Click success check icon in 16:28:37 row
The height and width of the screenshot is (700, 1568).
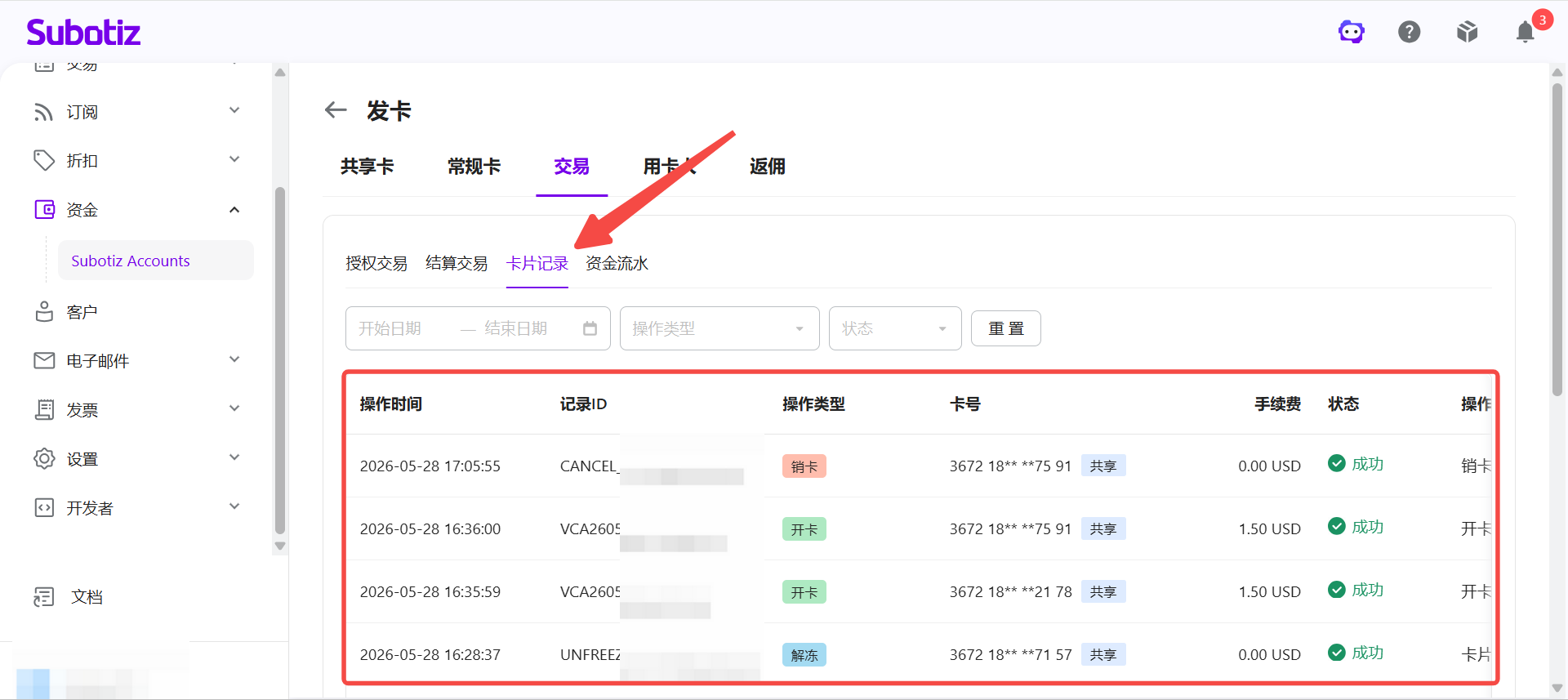click(x=1337, y=652)
